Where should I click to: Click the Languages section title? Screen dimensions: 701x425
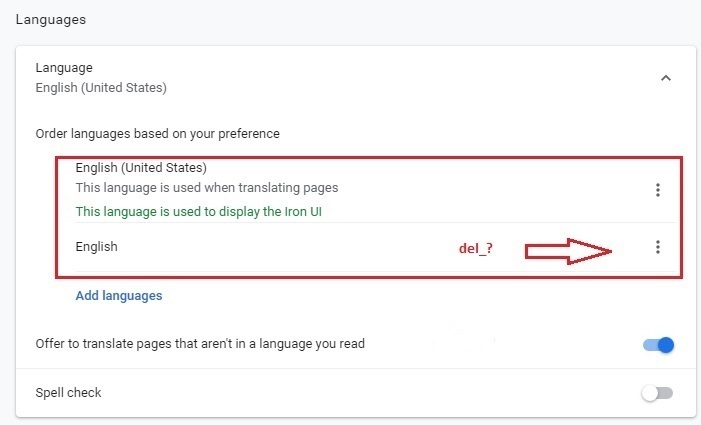[x=51, y=20]
